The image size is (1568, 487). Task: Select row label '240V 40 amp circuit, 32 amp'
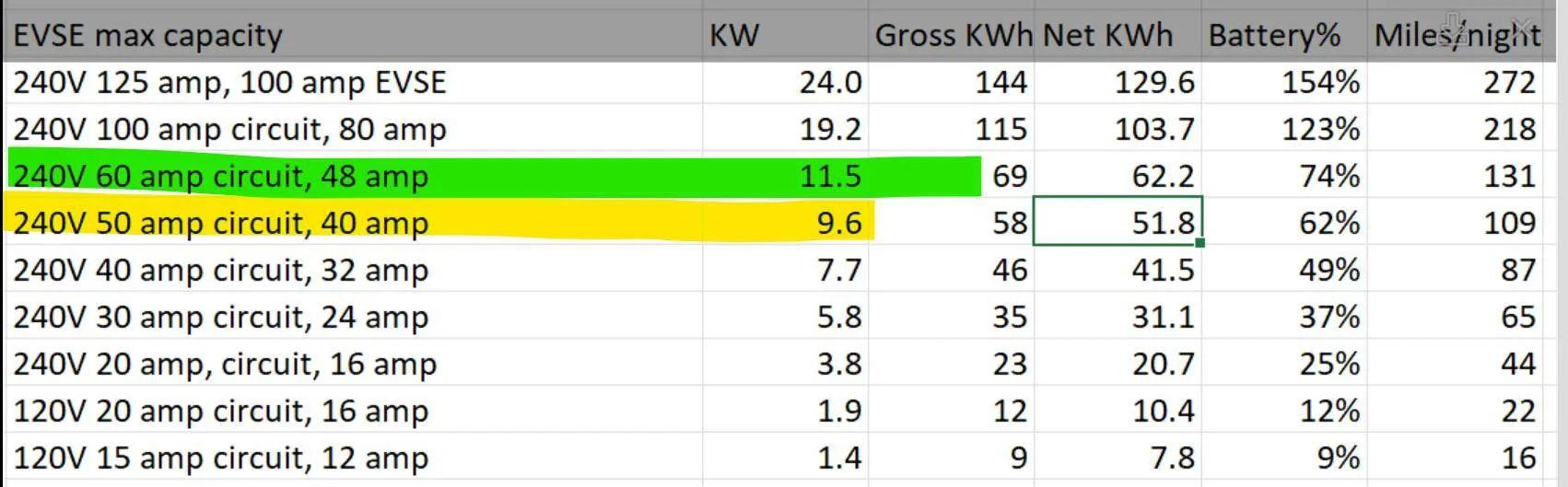(x=220, y=271)
